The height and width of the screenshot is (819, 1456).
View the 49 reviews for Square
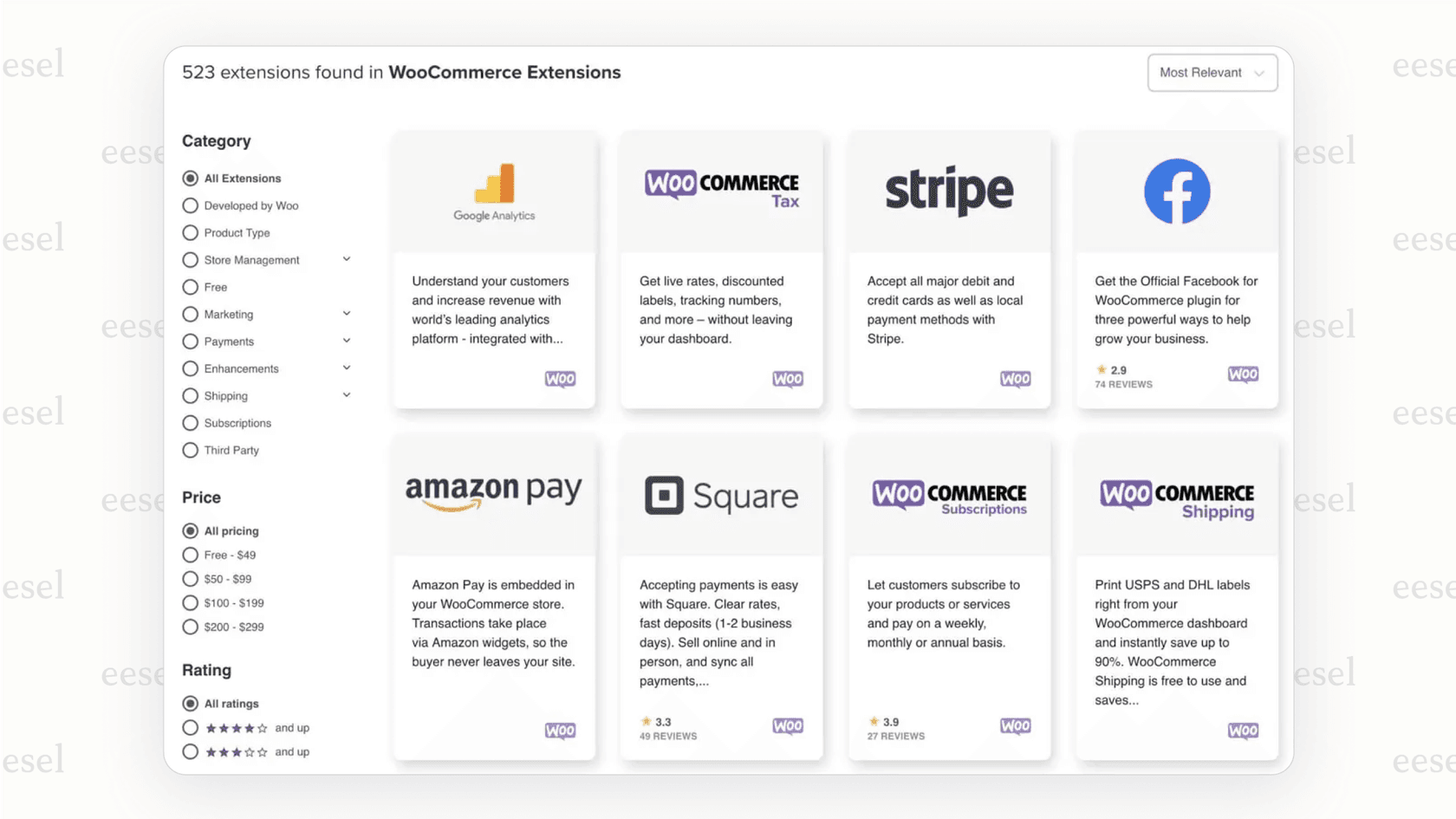668,736
